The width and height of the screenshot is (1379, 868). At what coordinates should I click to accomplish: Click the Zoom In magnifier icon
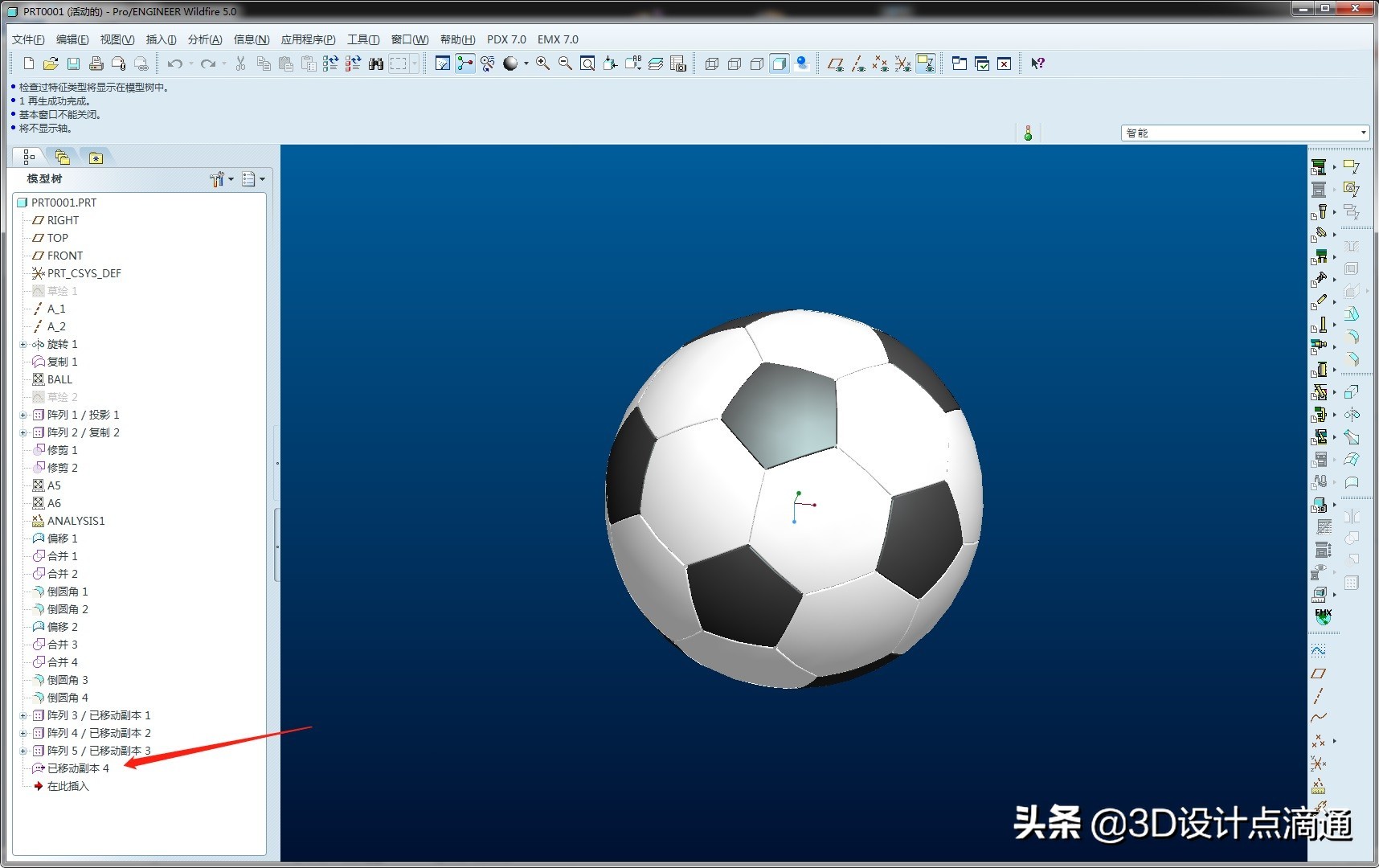point(543,63)
